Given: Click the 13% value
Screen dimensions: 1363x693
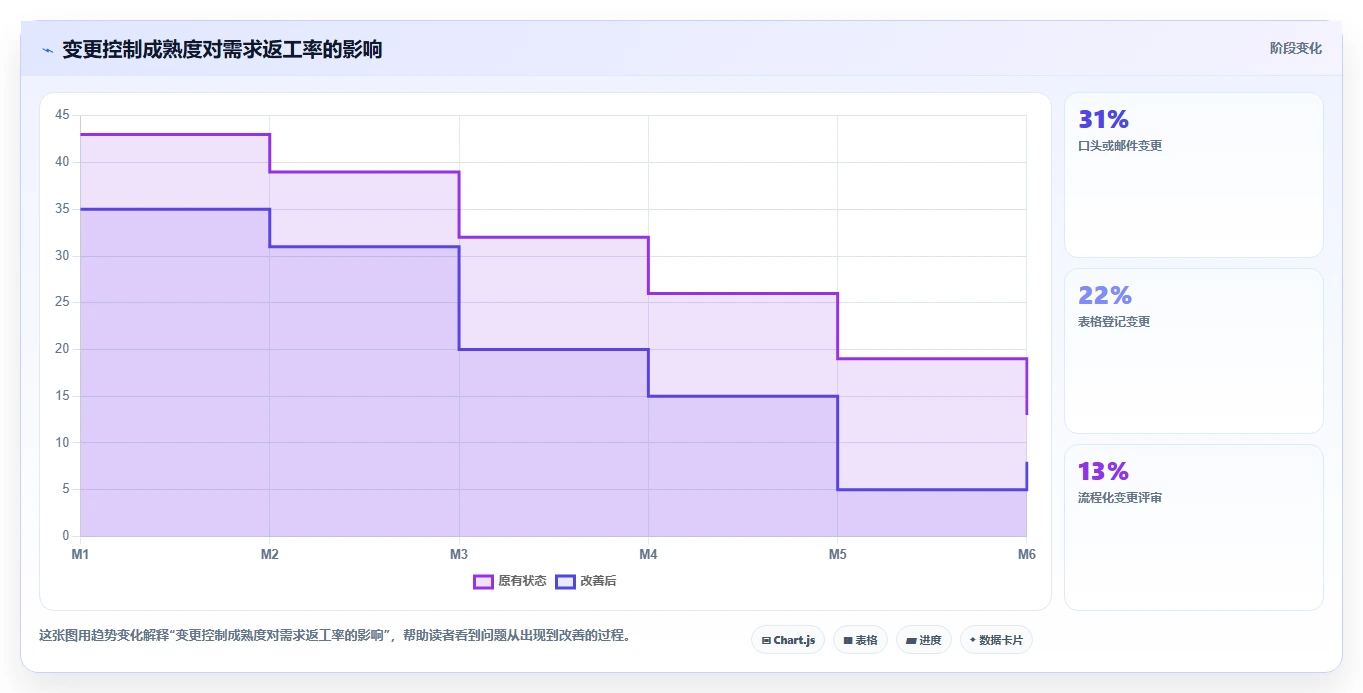Looking at the screenshot, I should click(x=1104, y=472).
